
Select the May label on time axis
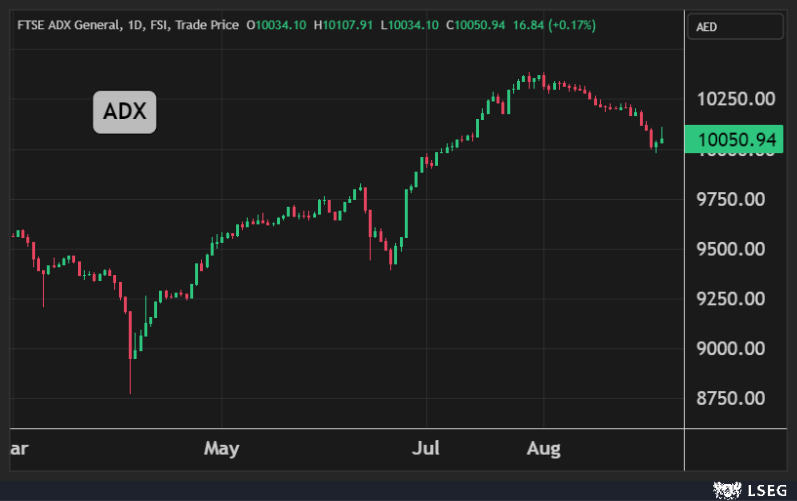point(221,448)
